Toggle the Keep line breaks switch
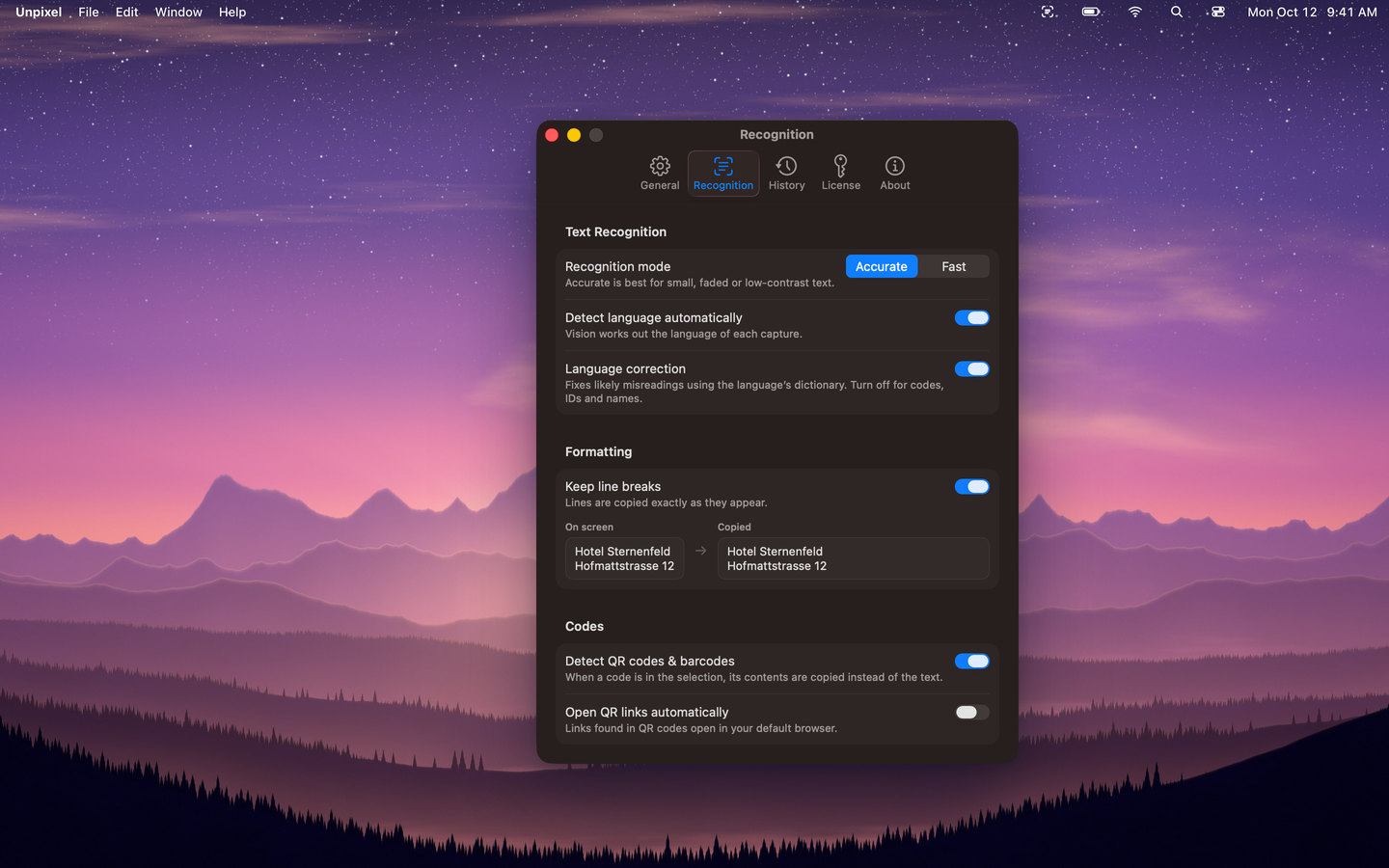The width and height of the screenshot is (1389, 868). (x=972, y=487)
